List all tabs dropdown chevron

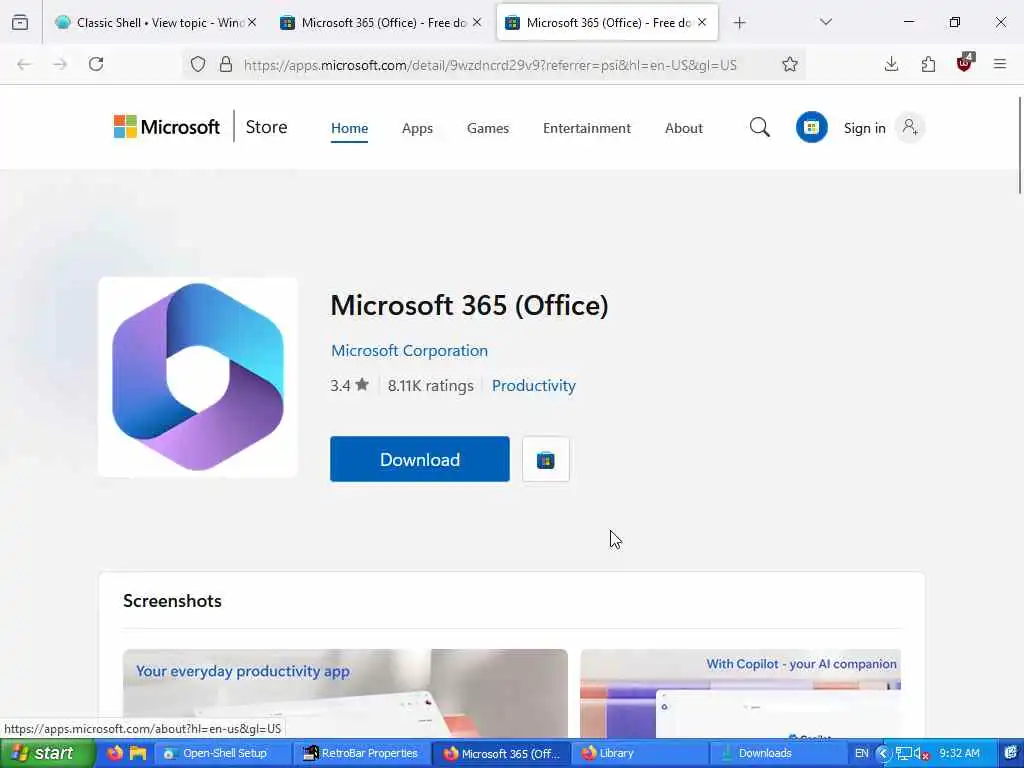point(826,22)
